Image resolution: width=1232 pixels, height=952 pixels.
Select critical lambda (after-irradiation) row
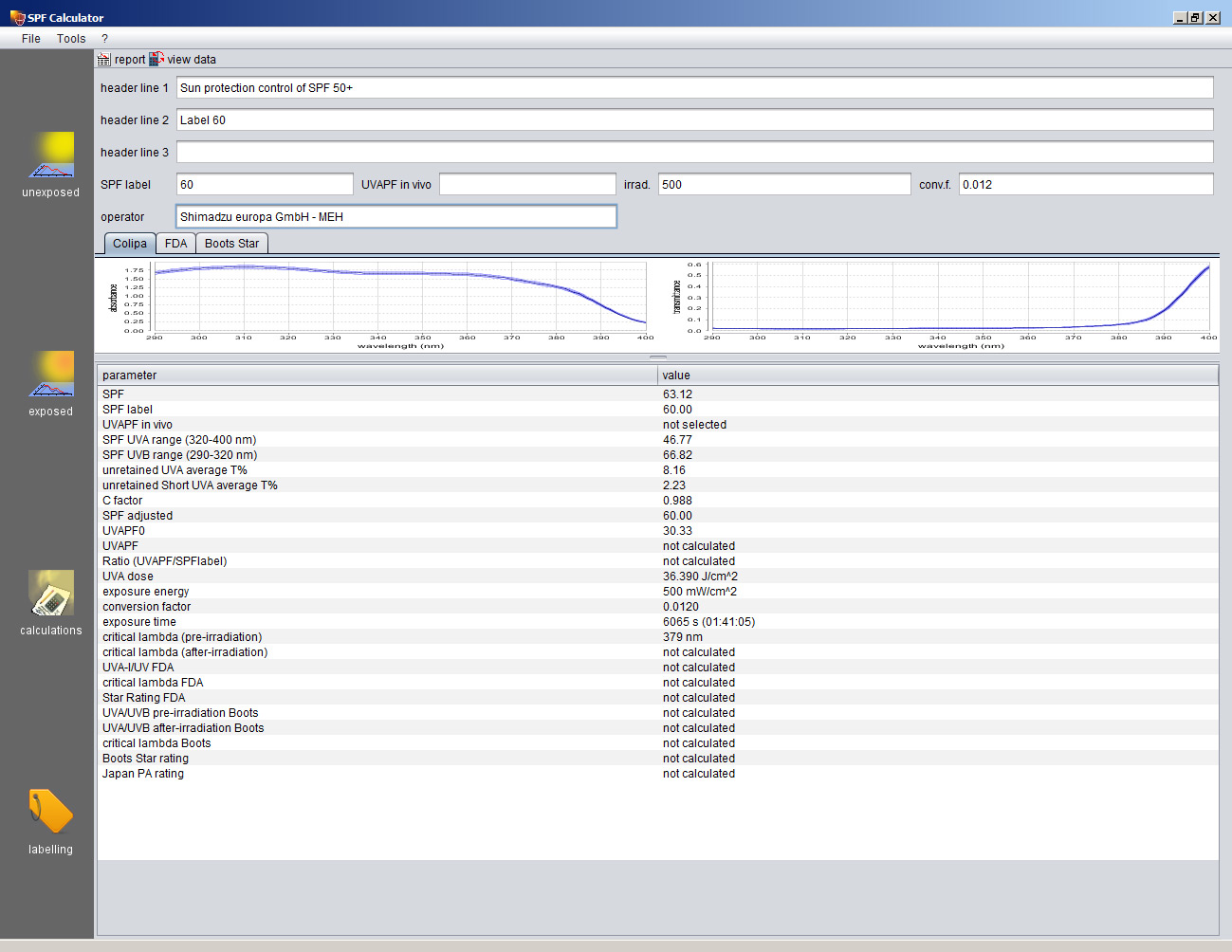(657, 652)
